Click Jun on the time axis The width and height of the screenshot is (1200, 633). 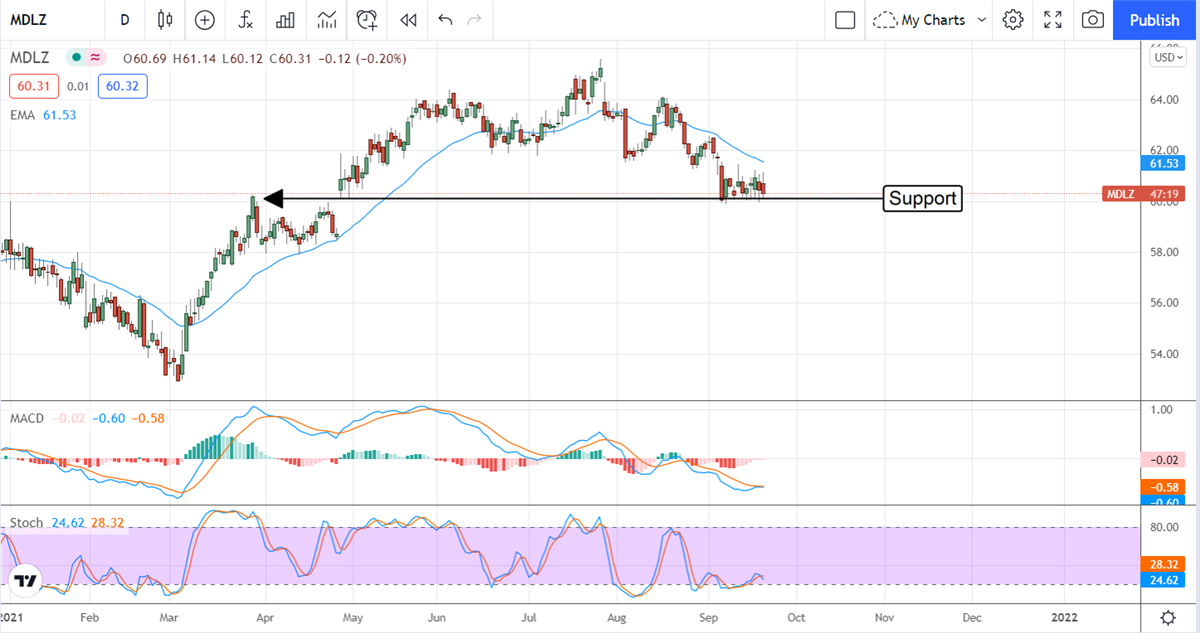tap(437, 616)
